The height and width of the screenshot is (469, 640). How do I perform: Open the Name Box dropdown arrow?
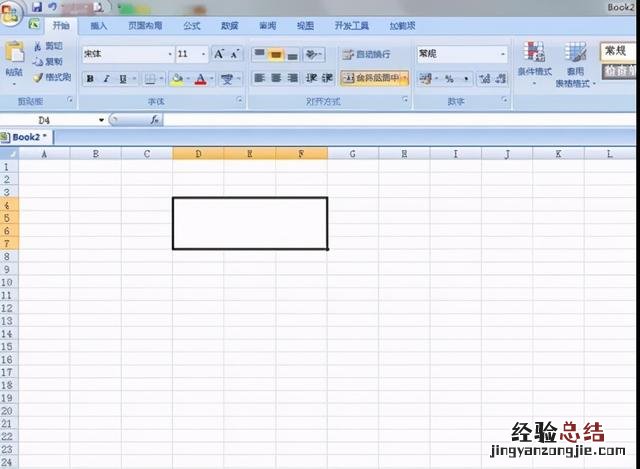101,120
